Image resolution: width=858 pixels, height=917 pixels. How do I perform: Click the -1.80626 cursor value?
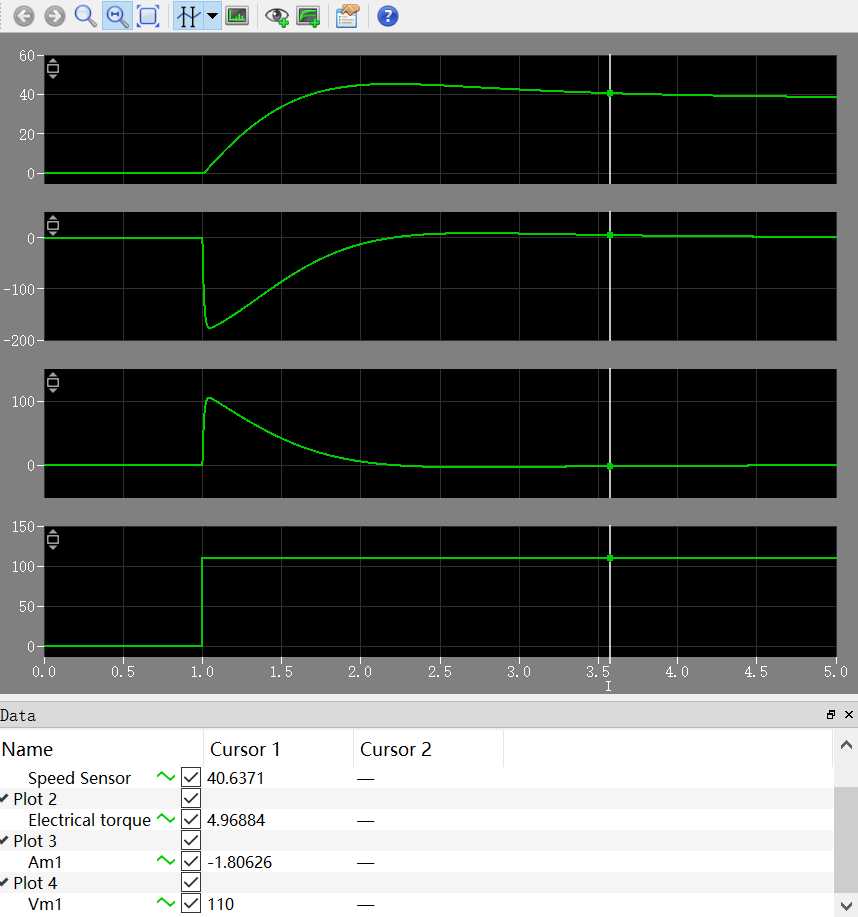(x=240, y=862)
